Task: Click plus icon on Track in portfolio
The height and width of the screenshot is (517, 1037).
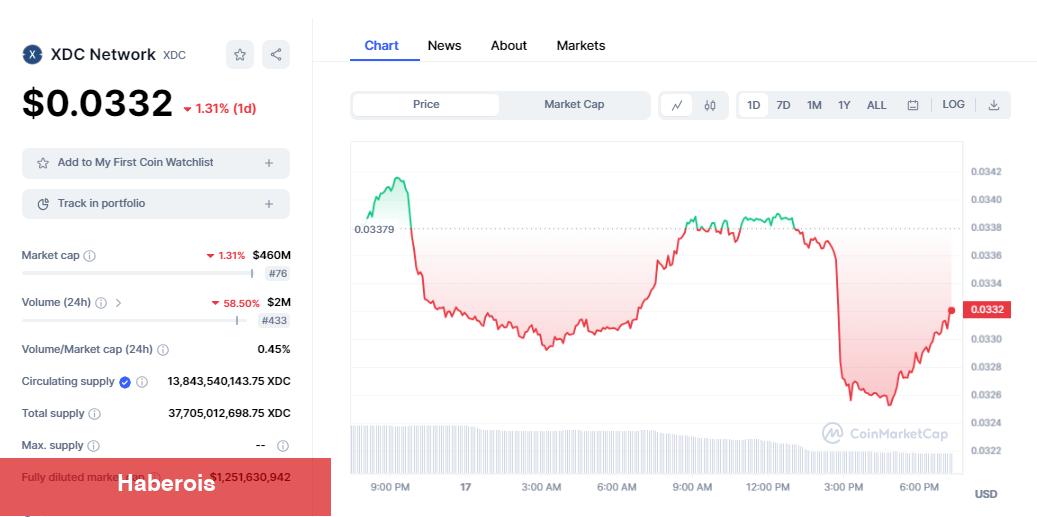Action: pyautogui.click(x=269, y=204)
